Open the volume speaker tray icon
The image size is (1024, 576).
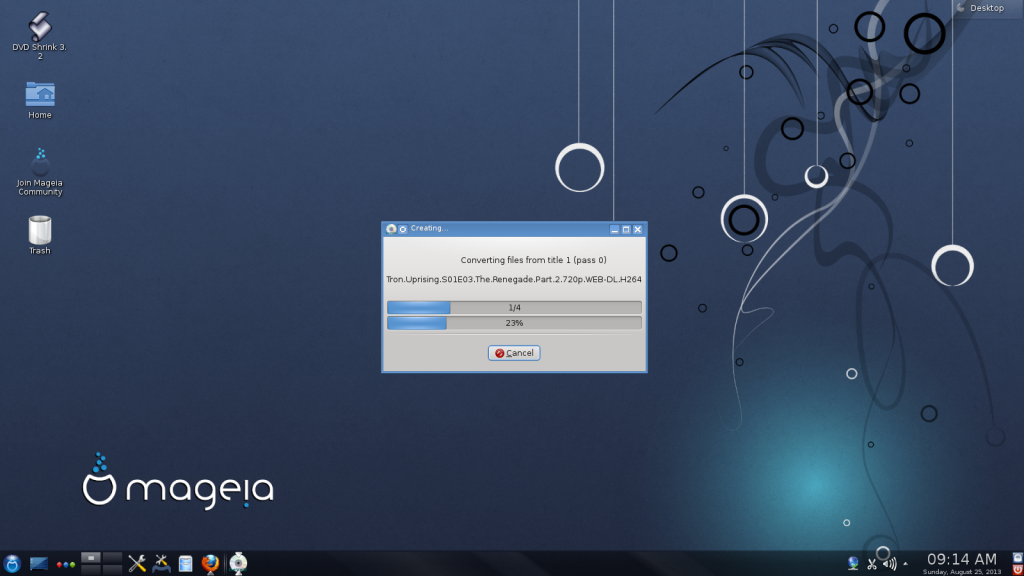pyautogui.click(x=889, y=564)
